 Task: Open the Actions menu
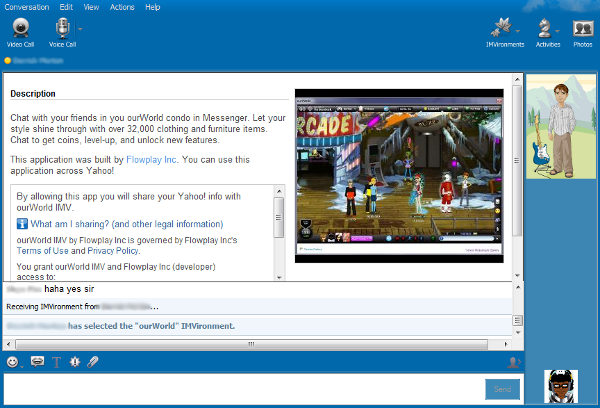coord(121,7)
